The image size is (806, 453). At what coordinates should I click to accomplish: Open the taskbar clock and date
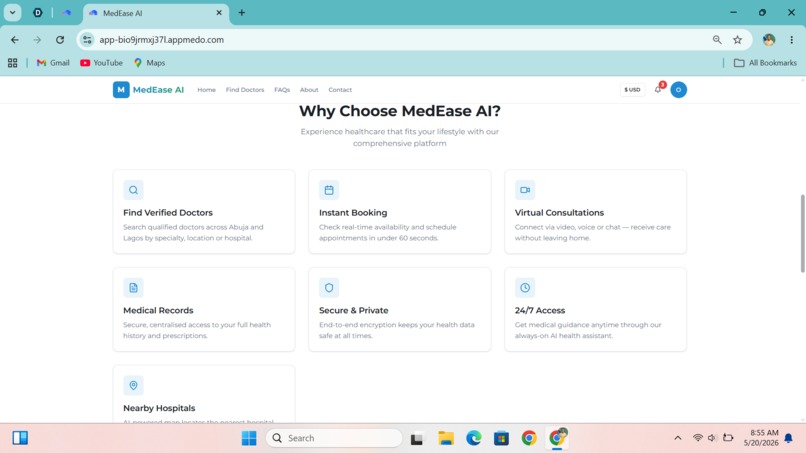tap(761, 438)
